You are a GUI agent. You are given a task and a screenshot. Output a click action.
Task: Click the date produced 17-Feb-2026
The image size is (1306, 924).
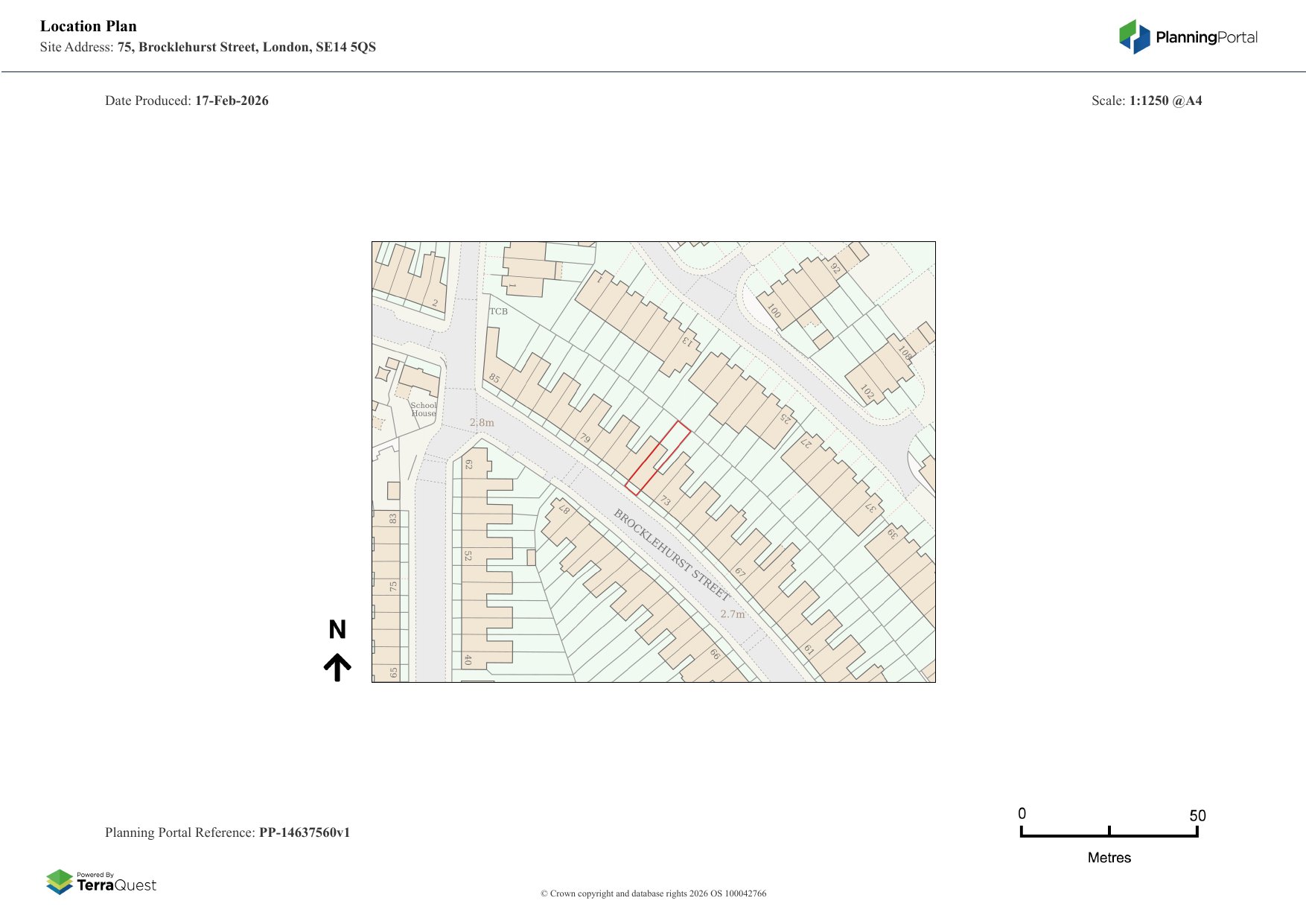click(231, 101)
